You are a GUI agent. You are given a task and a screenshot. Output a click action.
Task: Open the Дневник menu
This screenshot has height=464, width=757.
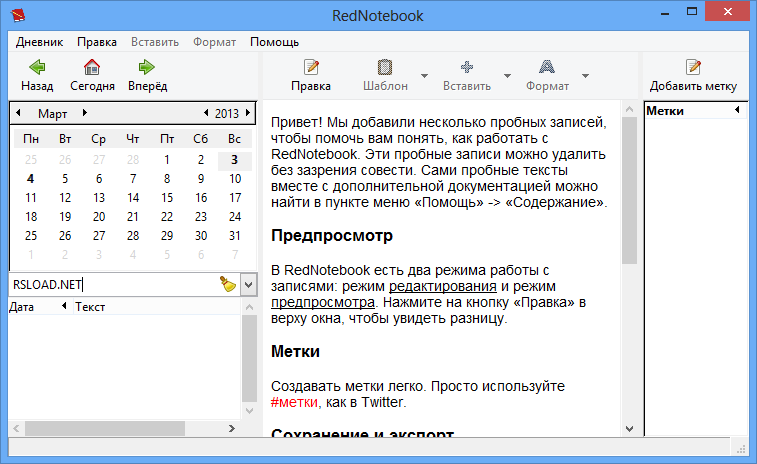click(39, 42)
